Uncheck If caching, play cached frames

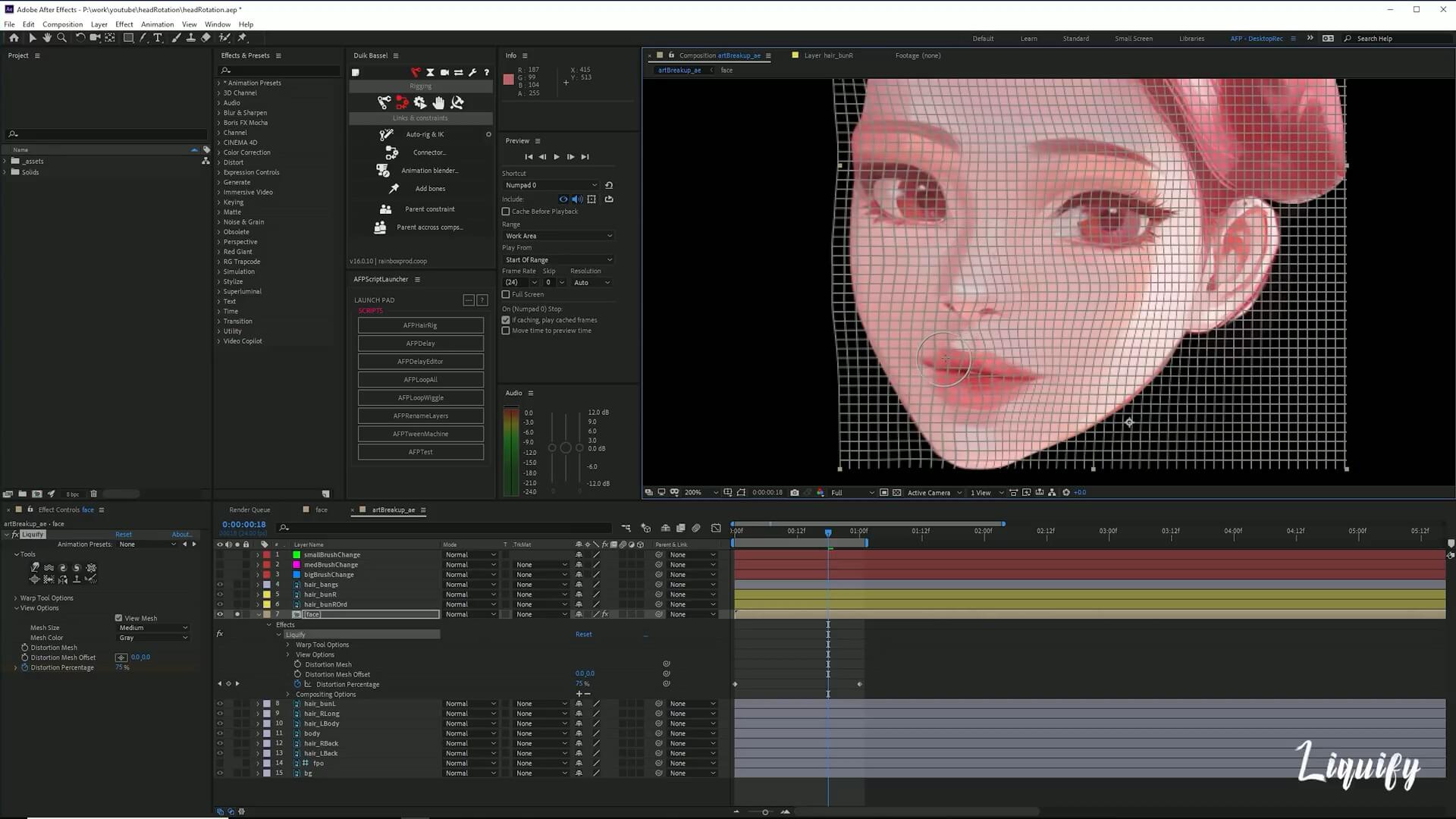(x=506, y=320)
